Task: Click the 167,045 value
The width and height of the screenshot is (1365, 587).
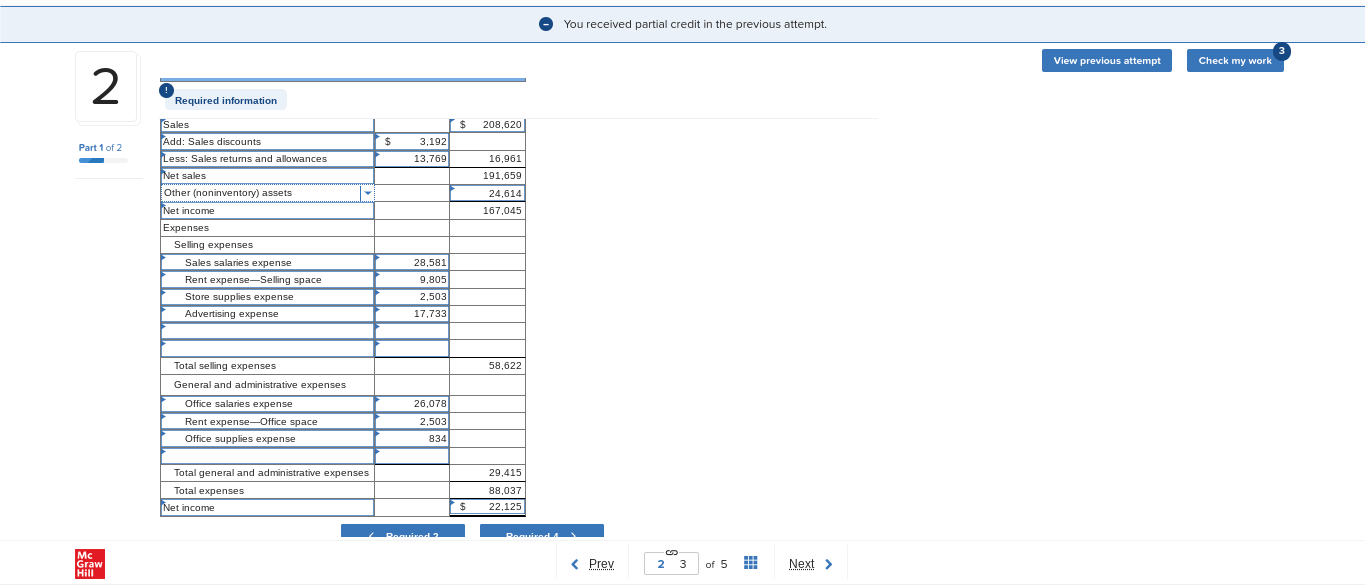Action: click(x=488, y=211)
